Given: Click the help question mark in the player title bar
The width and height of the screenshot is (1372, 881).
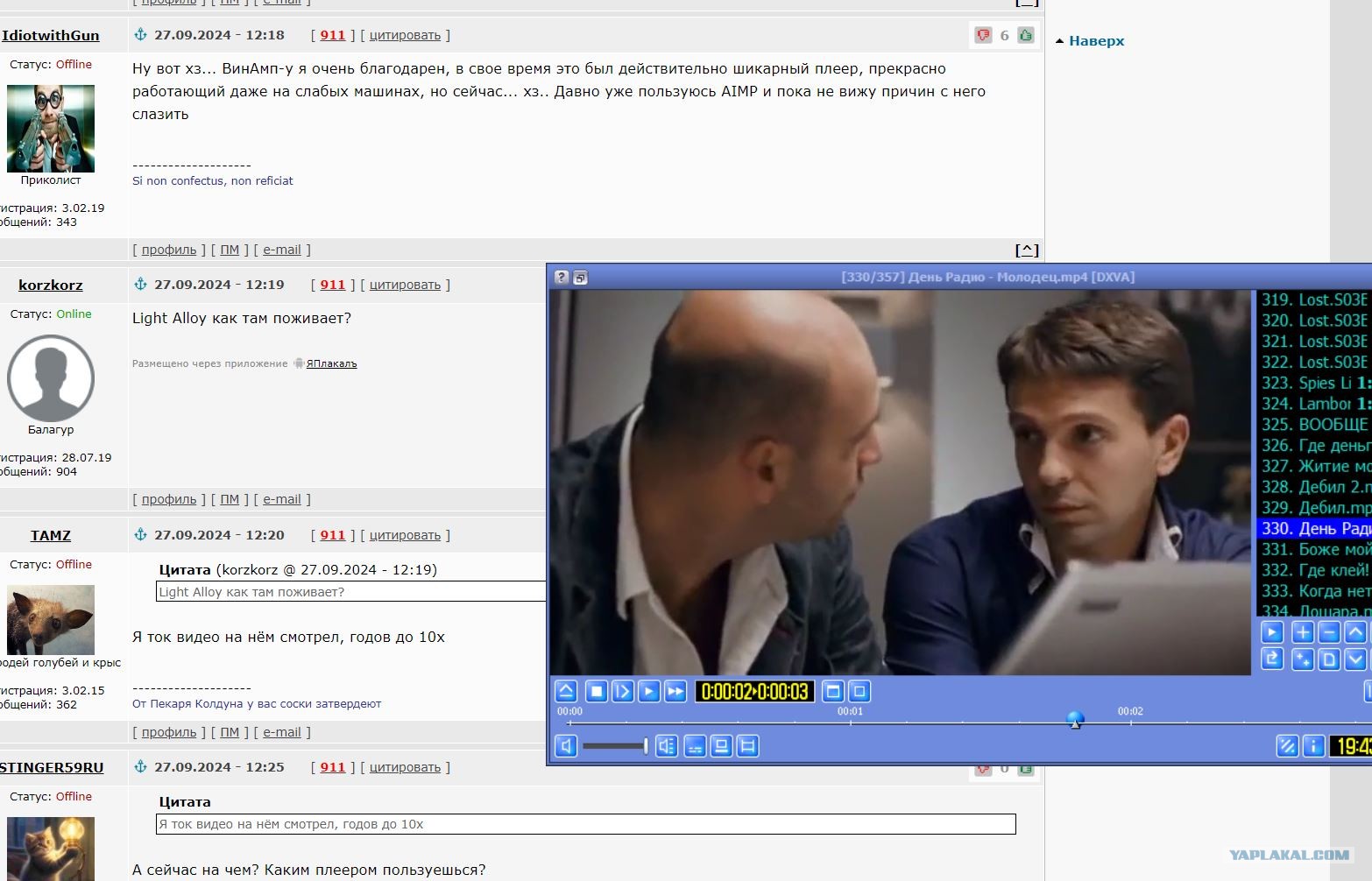Looking at the screenshot, I should pos(562,277).
